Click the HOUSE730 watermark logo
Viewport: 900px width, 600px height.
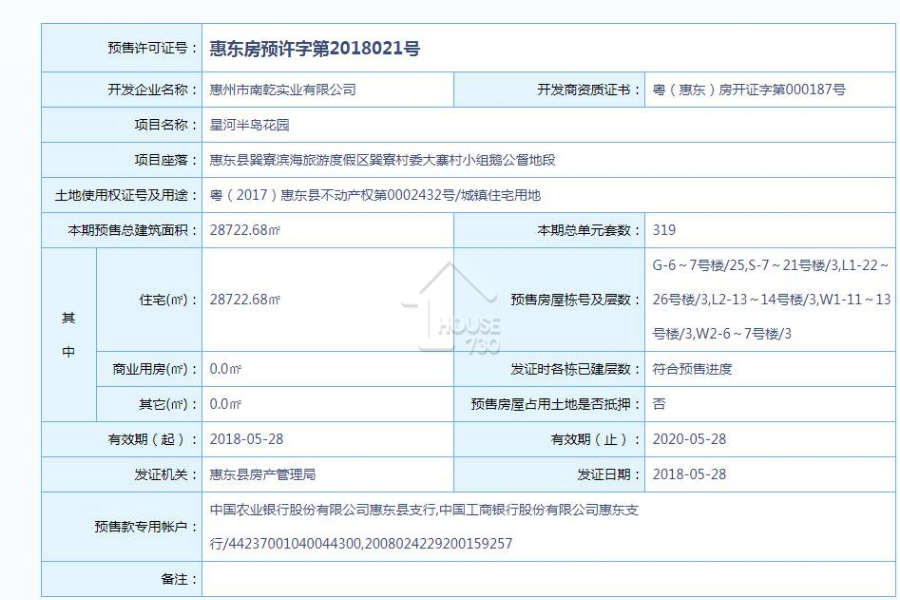point(451,308)
